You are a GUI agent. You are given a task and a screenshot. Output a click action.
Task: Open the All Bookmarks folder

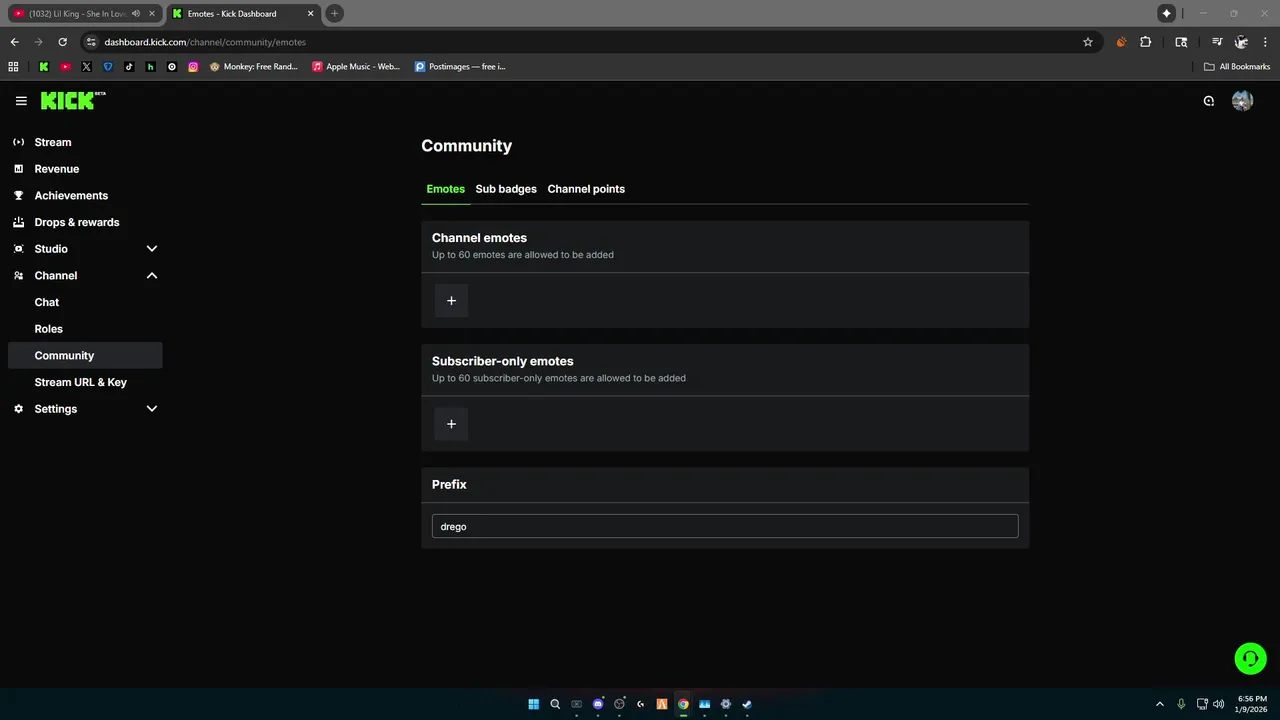coord(1237,67)
